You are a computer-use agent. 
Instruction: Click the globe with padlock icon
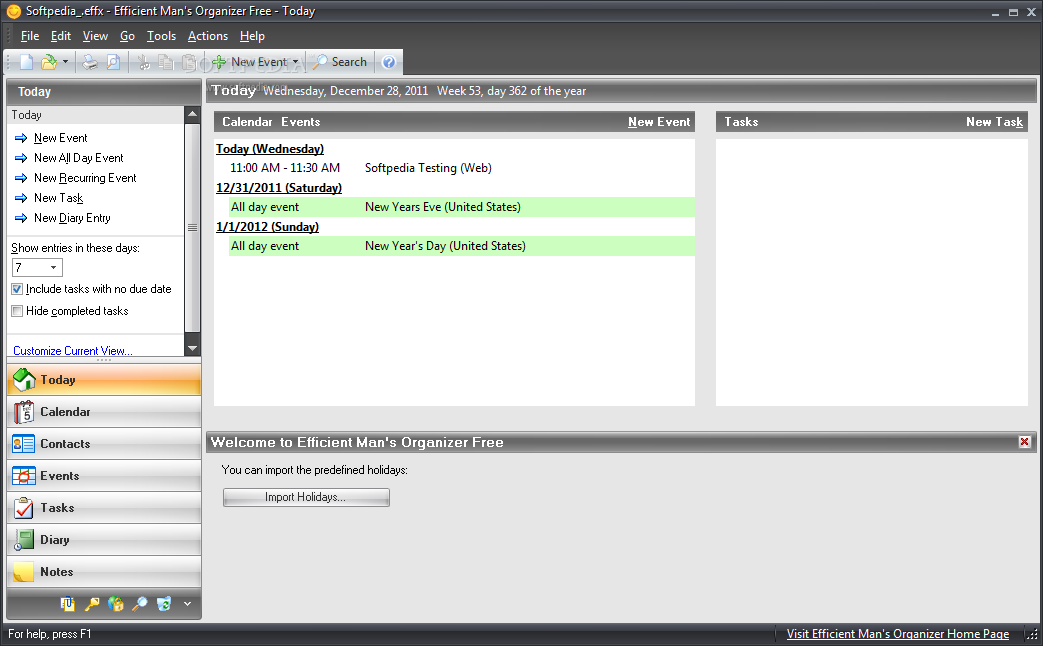coord(116,603)
